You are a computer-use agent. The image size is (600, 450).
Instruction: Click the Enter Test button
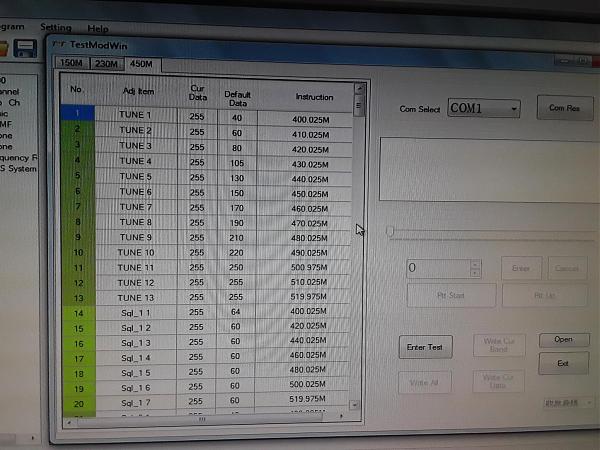tap(426, 347)
